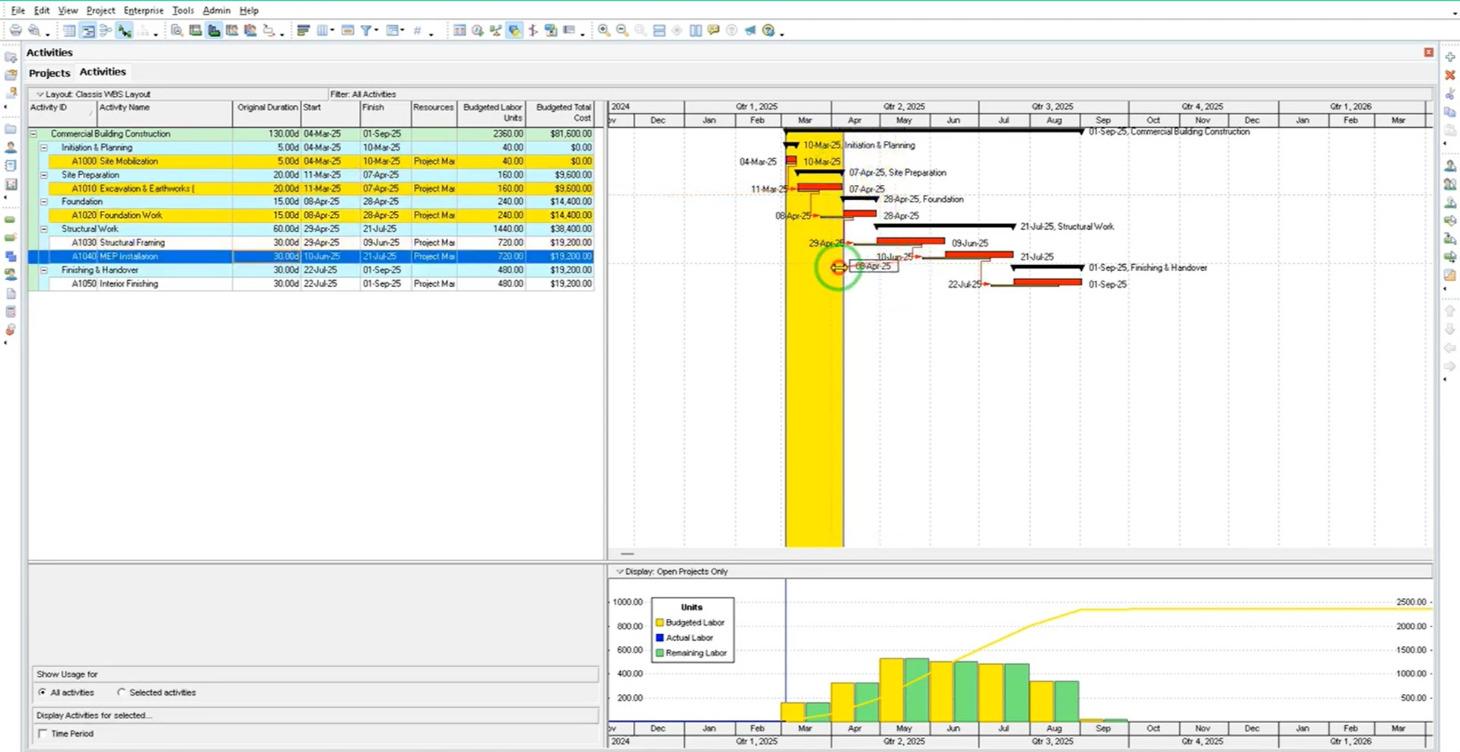
Task: Collapse the Finishing & Handover WBS band
Action: click(x=44, y=270)
